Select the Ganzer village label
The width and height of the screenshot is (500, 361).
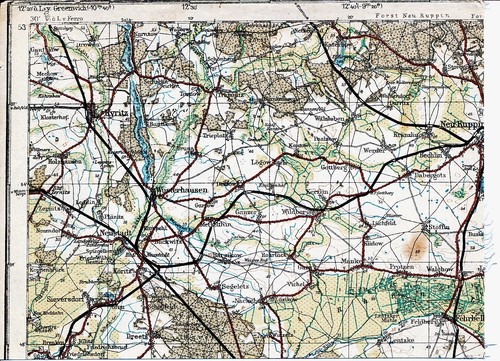[x=246, y=212]
